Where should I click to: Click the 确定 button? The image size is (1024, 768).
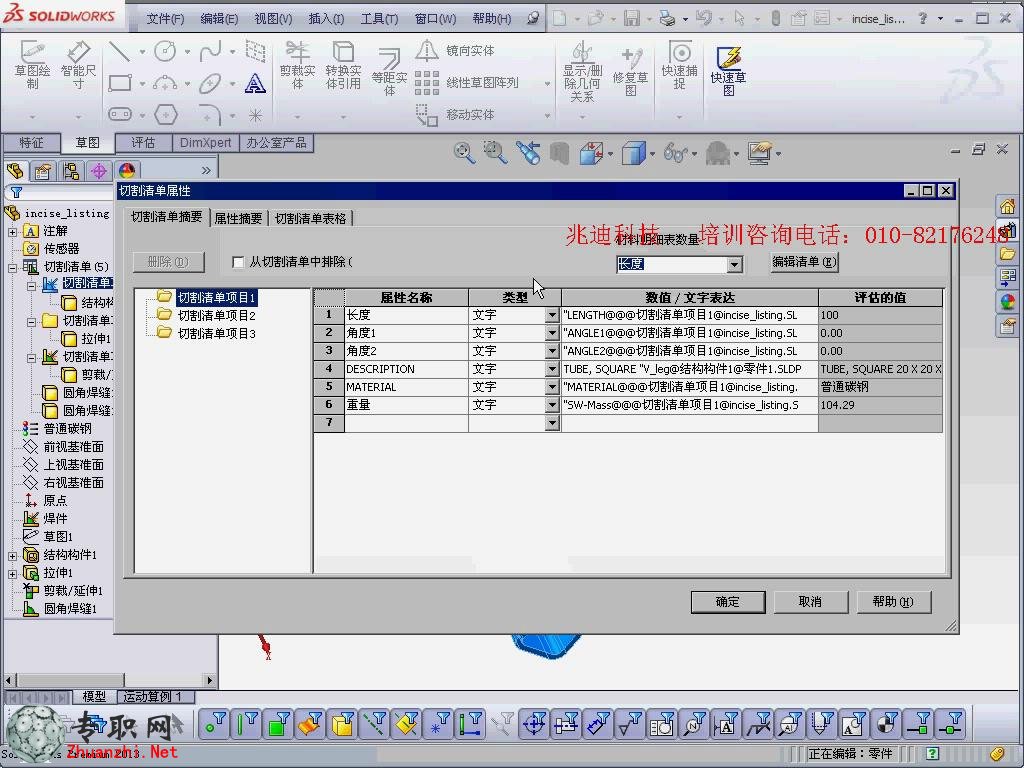(x=728, y=601)
